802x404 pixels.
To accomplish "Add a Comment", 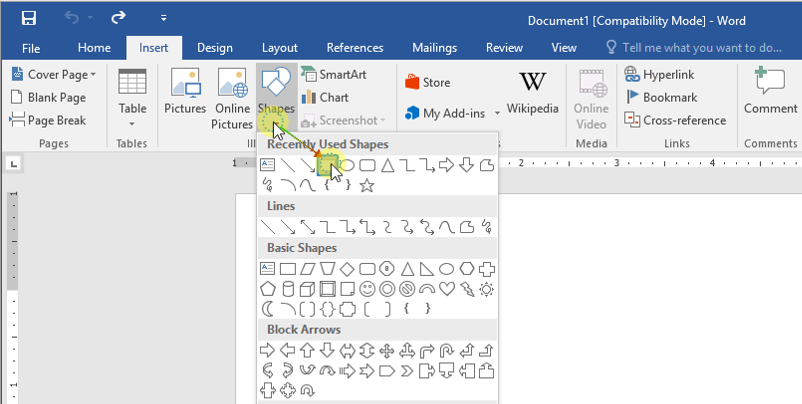I will (770, 91).
